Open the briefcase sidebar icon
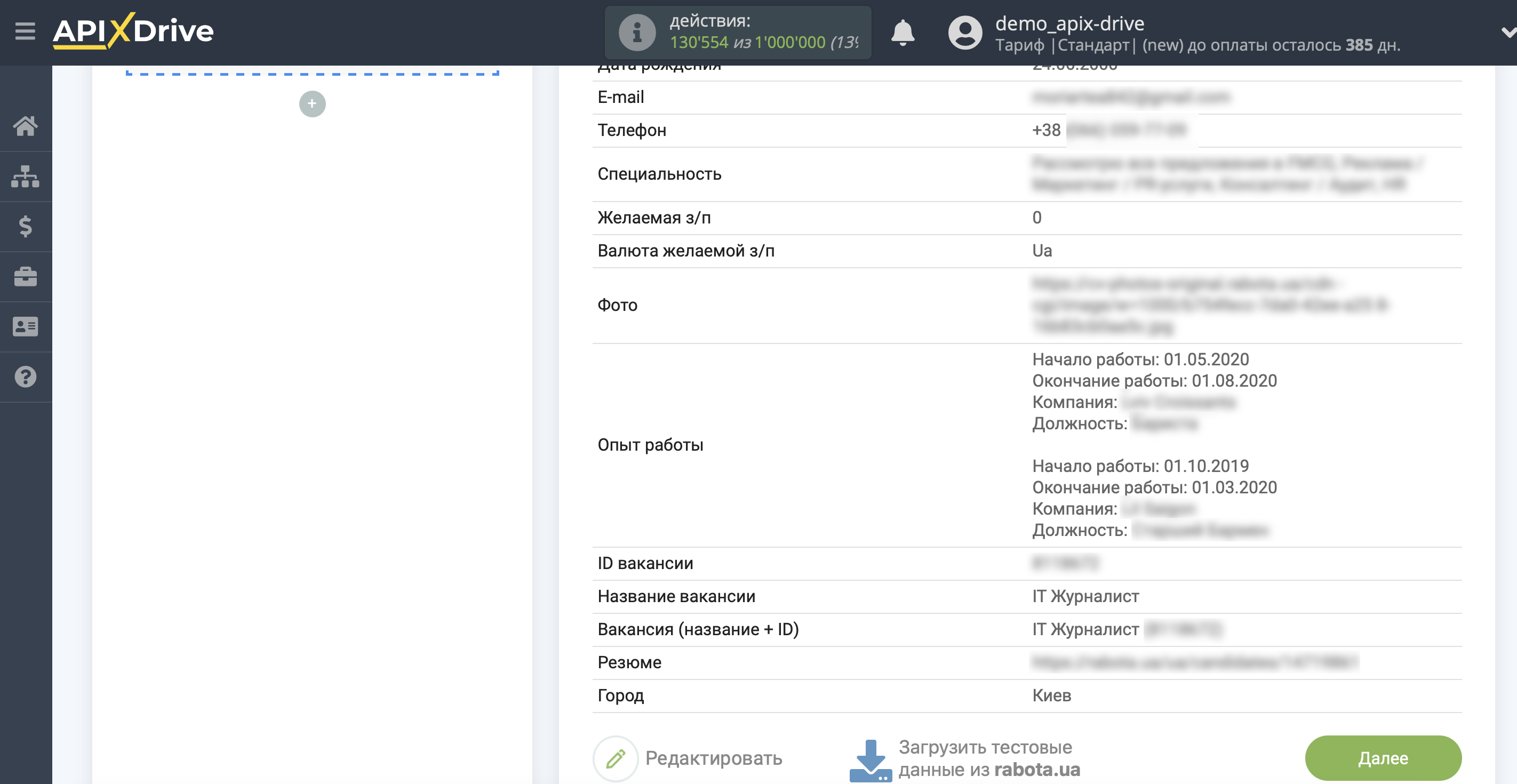 point(25,276)
